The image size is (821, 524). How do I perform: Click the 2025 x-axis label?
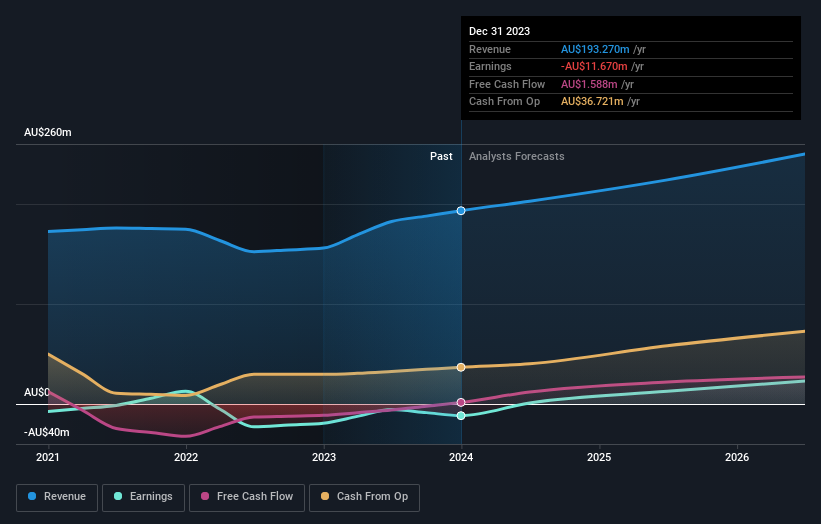(x=599, y=457)
